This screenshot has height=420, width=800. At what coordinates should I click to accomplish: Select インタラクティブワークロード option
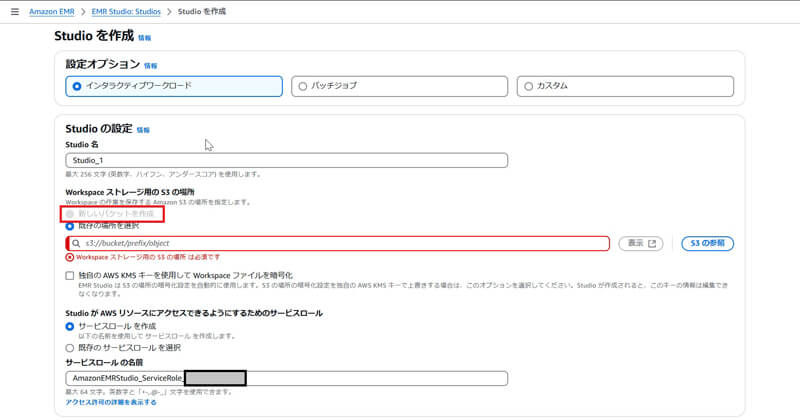(x=174, y=86)
